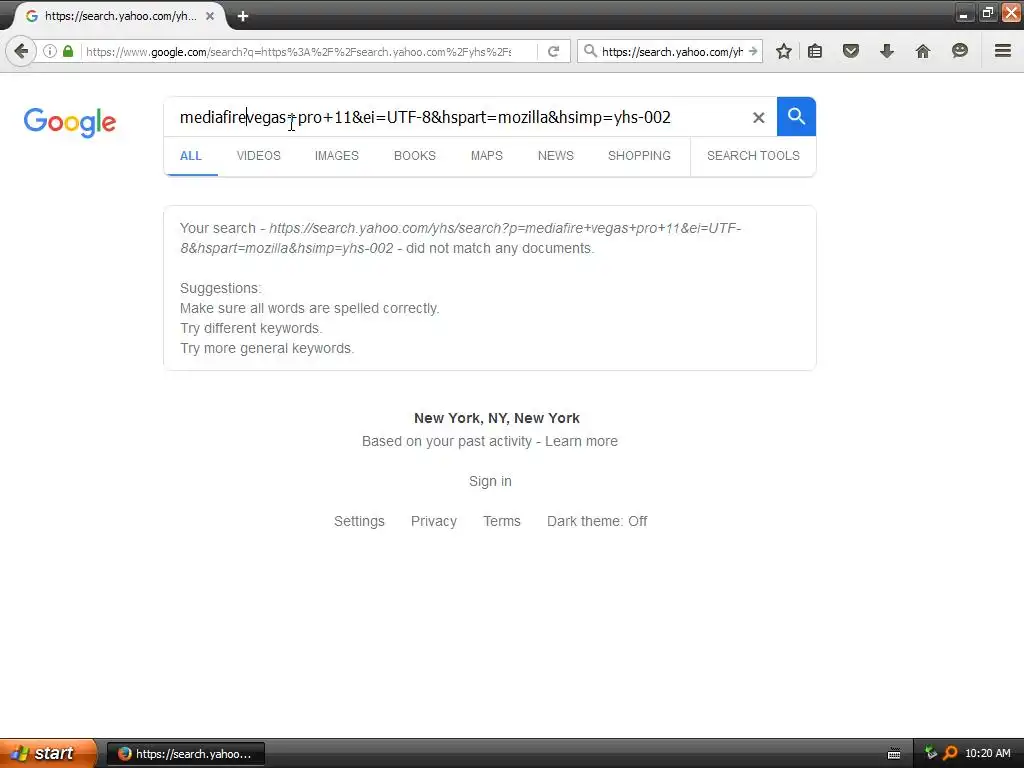Open a new tab with plus button
Viewport: 1024px width, 768px height.
tap(243, 16)
